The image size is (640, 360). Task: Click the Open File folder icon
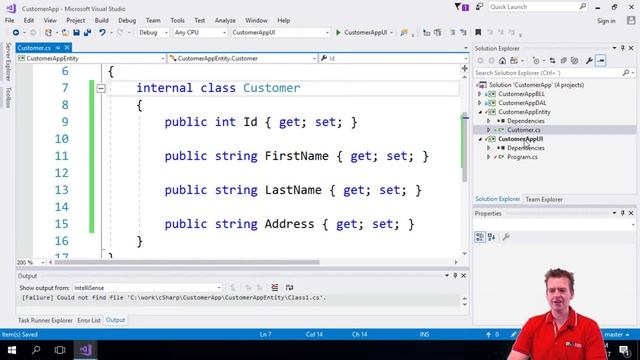[65, 32]
